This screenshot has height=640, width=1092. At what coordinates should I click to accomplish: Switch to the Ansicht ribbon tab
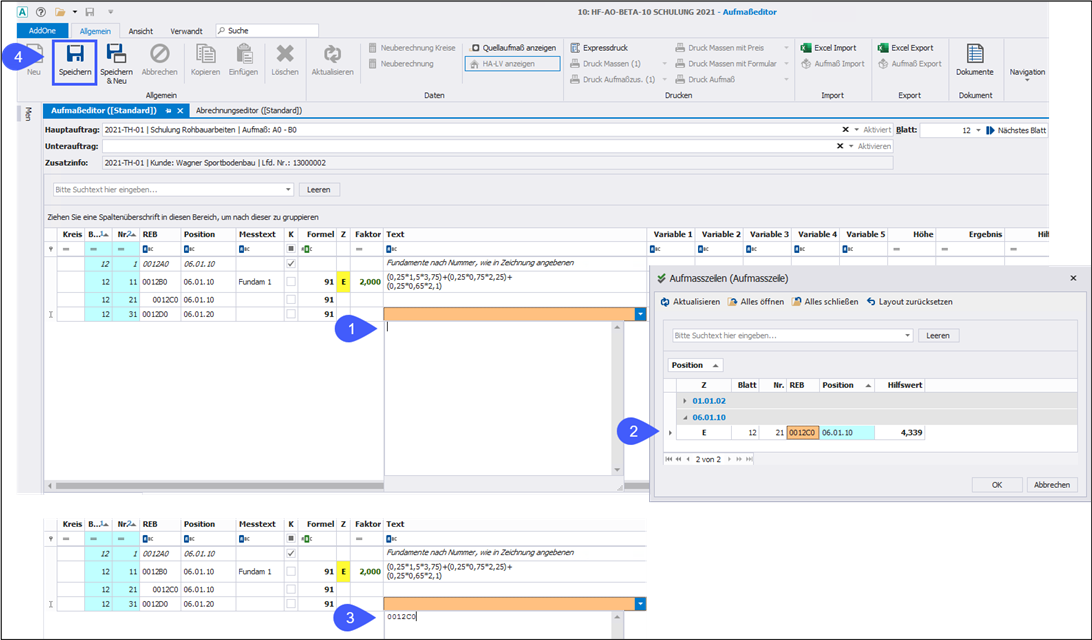tap(141, 31)
